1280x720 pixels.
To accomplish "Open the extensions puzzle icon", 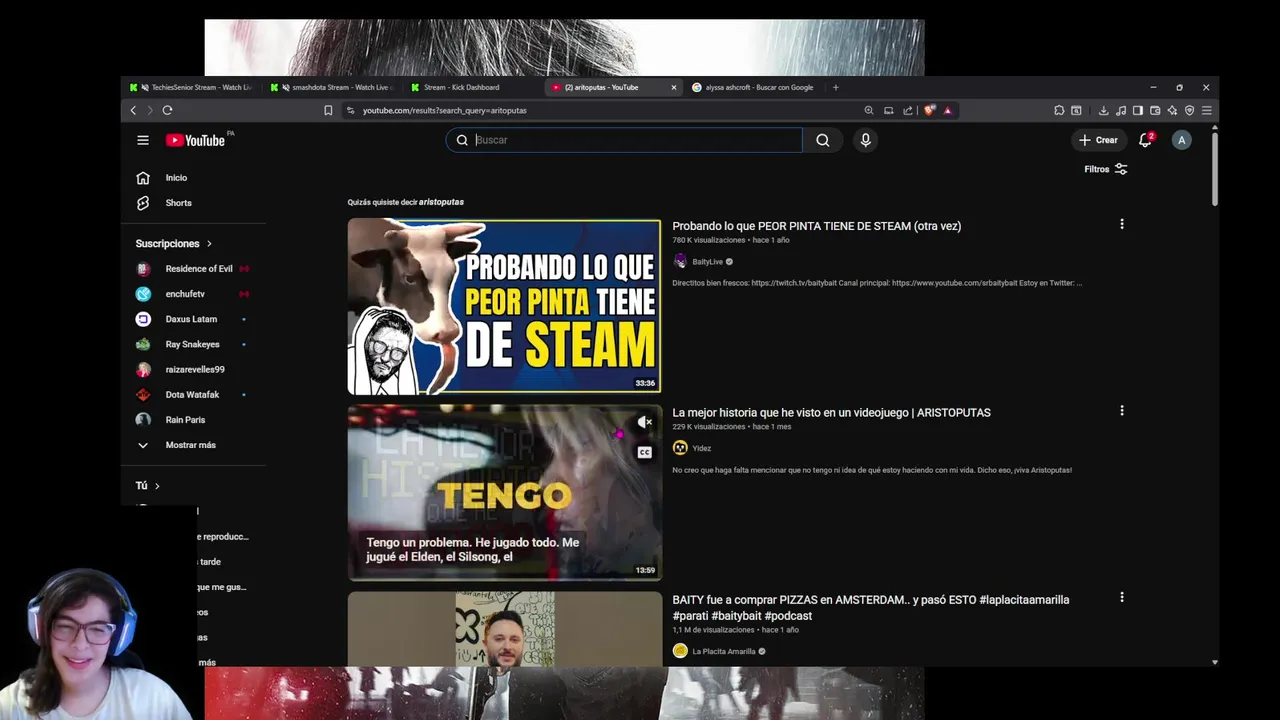I will [1059, 110].
